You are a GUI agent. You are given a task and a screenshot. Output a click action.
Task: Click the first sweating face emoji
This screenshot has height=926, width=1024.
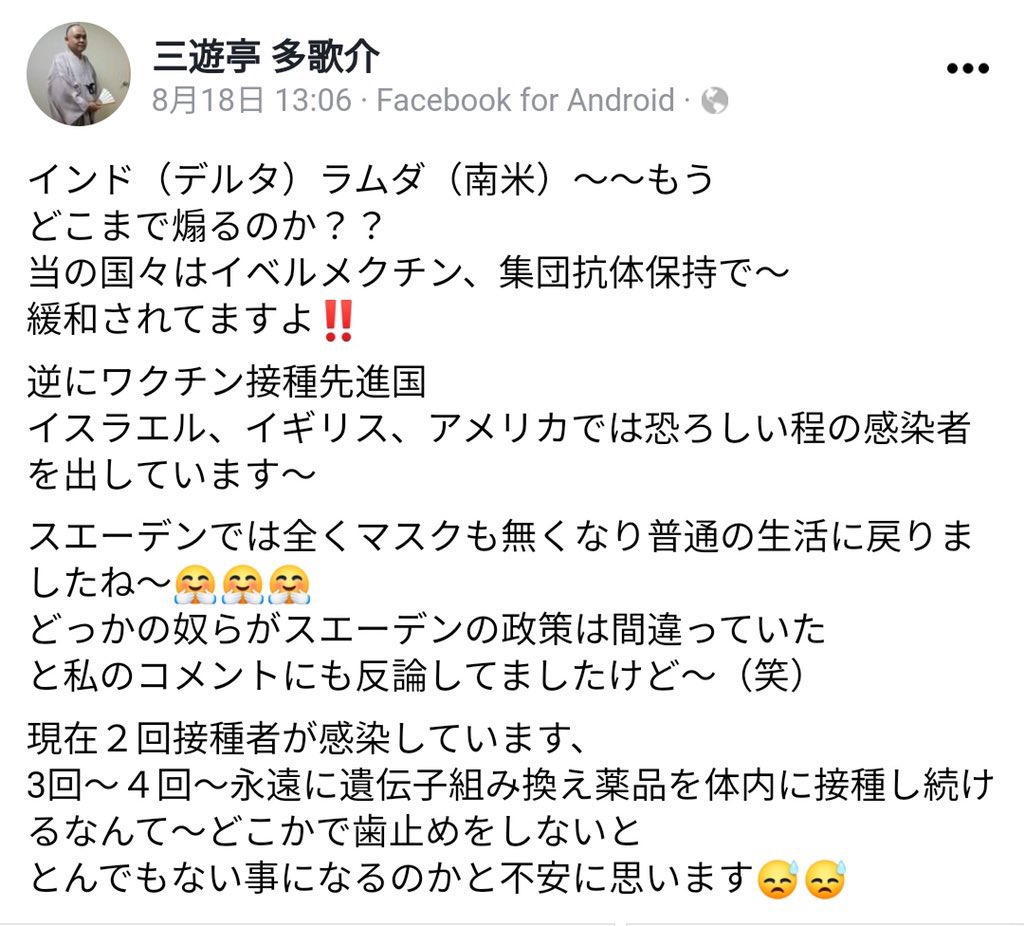click(x=777, y=879)
